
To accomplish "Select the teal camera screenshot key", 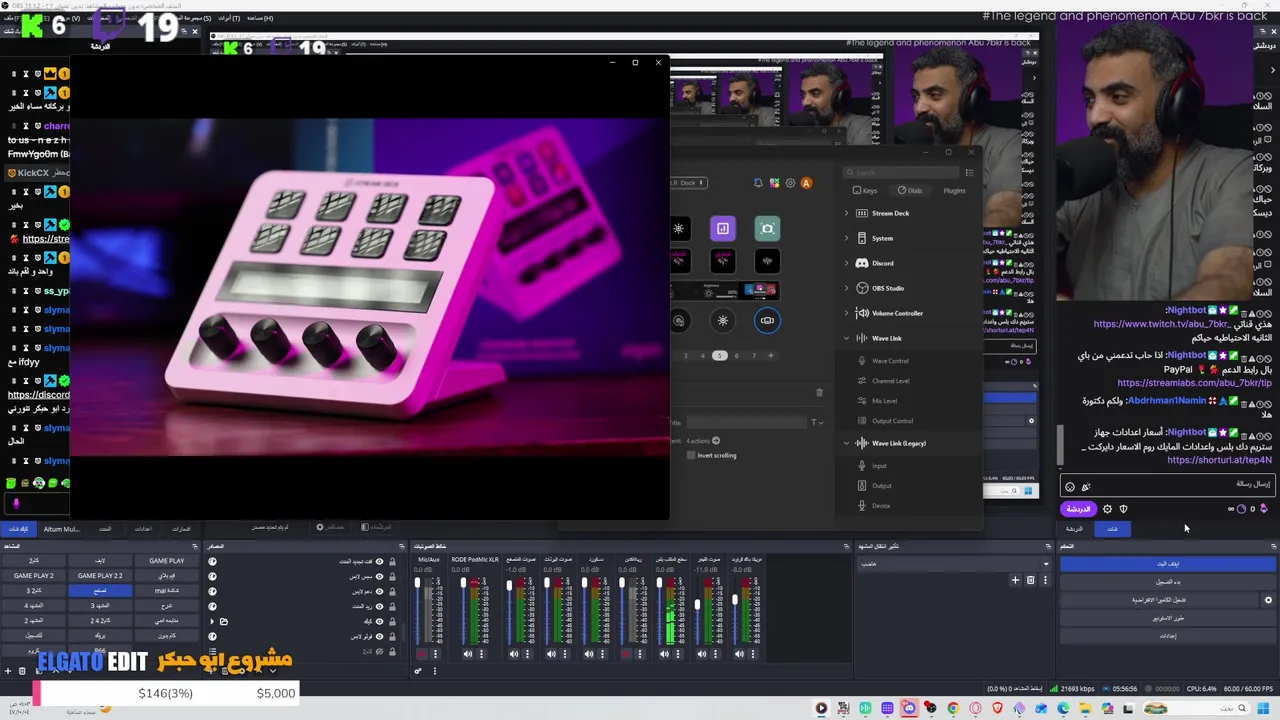I will [x=767, y=229].
